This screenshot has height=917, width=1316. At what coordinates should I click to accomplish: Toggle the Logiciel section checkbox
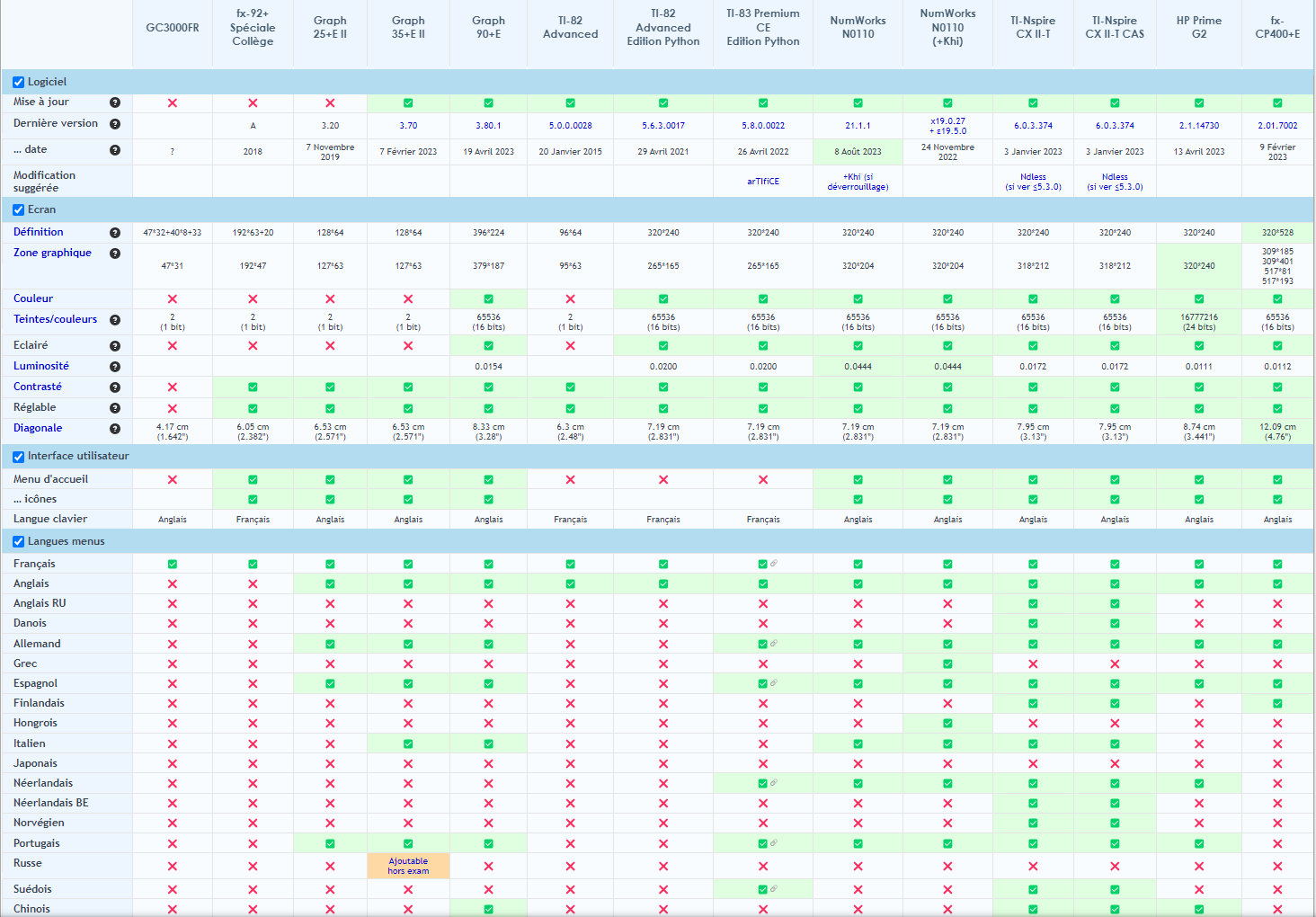tap(19, 83)
